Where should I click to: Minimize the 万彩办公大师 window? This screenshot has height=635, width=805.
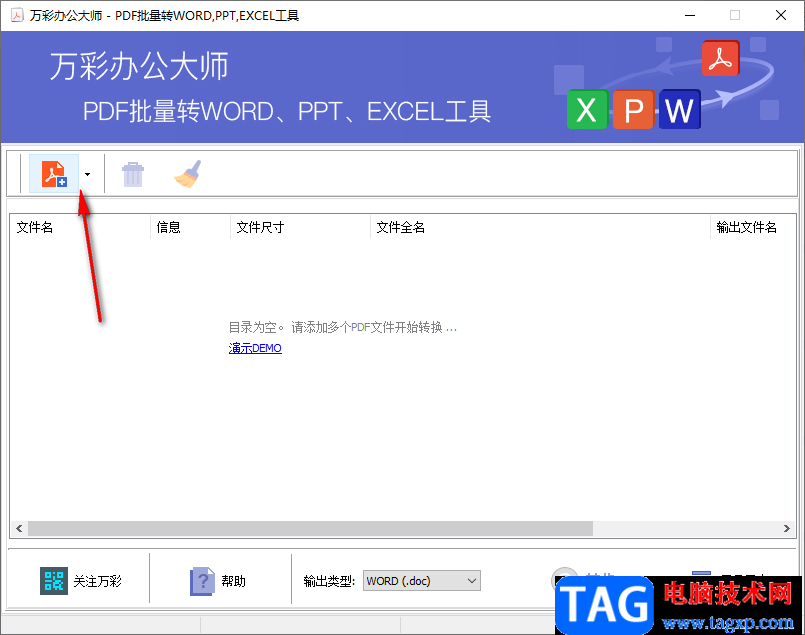[690, 15]
